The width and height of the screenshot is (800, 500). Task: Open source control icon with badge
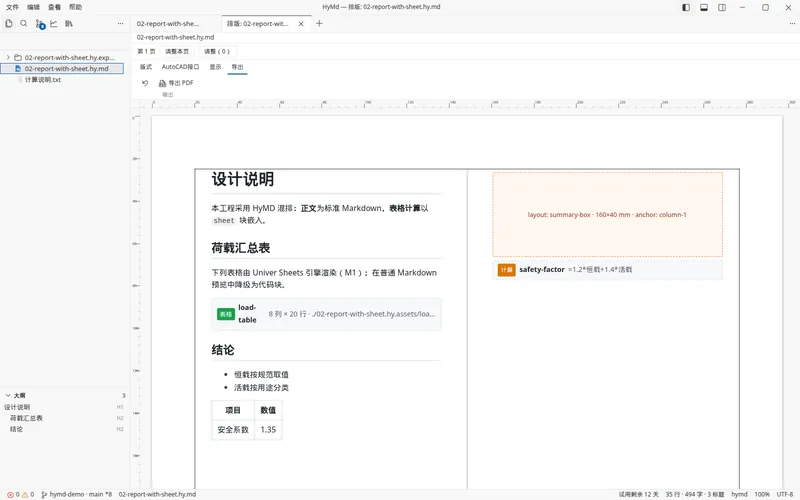40,24
